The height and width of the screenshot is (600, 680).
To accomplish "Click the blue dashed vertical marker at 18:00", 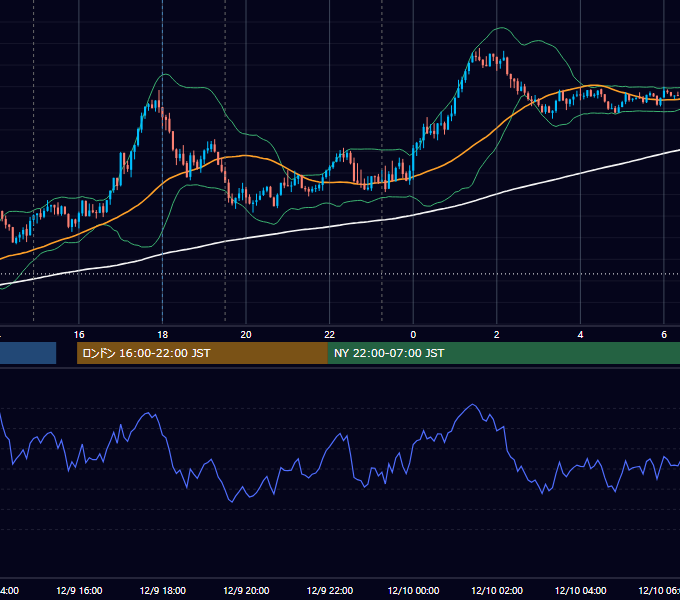I will pyautogui.click(x=163, y=161).
